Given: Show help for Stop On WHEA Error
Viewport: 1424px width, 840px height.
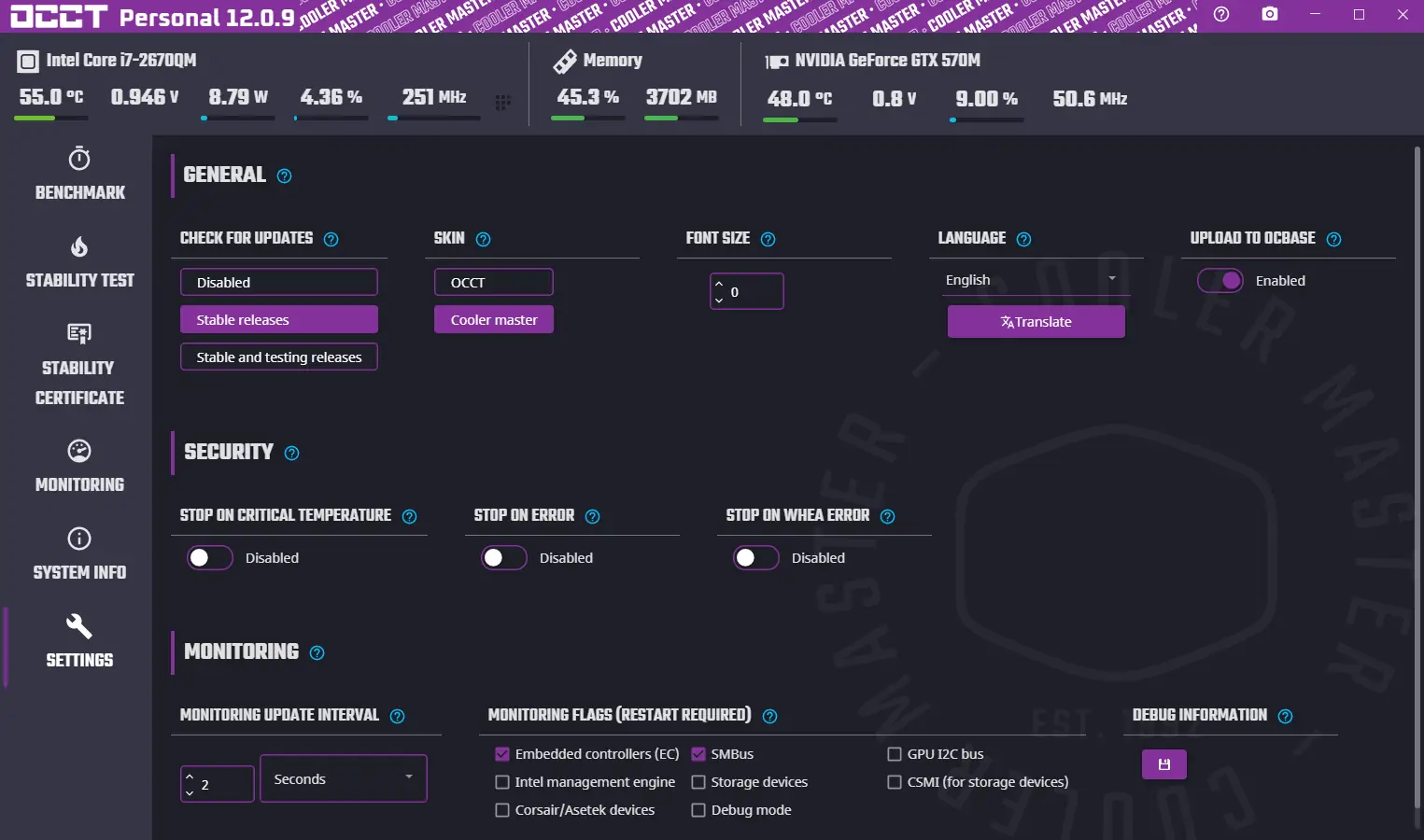Looking at the screenshot, I should [x=887, y=517].
